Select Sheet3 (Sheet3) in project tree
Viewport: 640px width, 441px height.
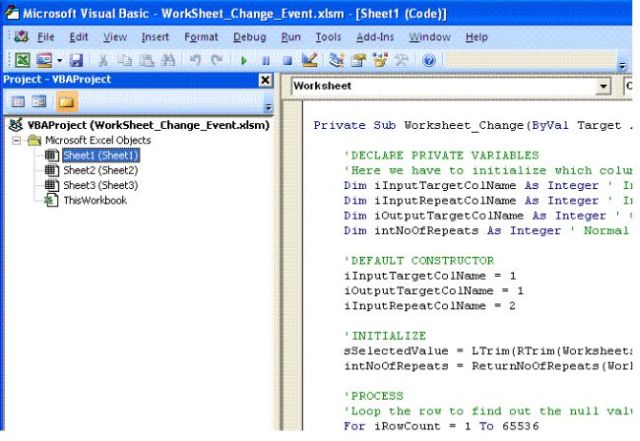click(100, 185)
